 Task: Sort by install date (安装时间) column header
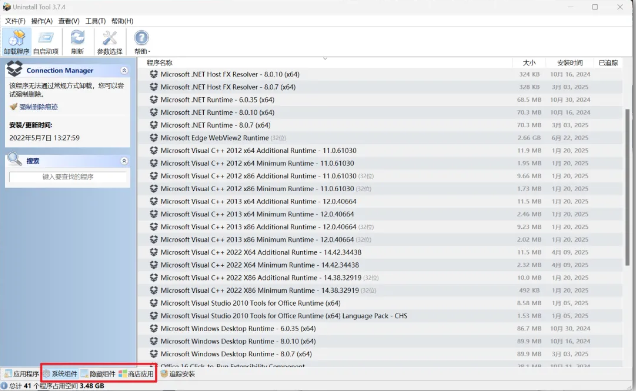pos(570,63)
